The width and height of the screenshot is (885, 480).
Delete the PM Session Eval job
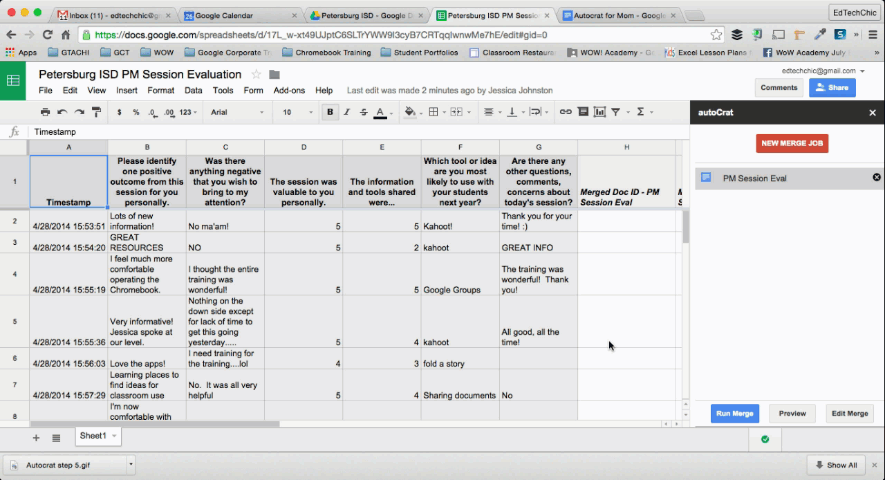coord(876,177)
